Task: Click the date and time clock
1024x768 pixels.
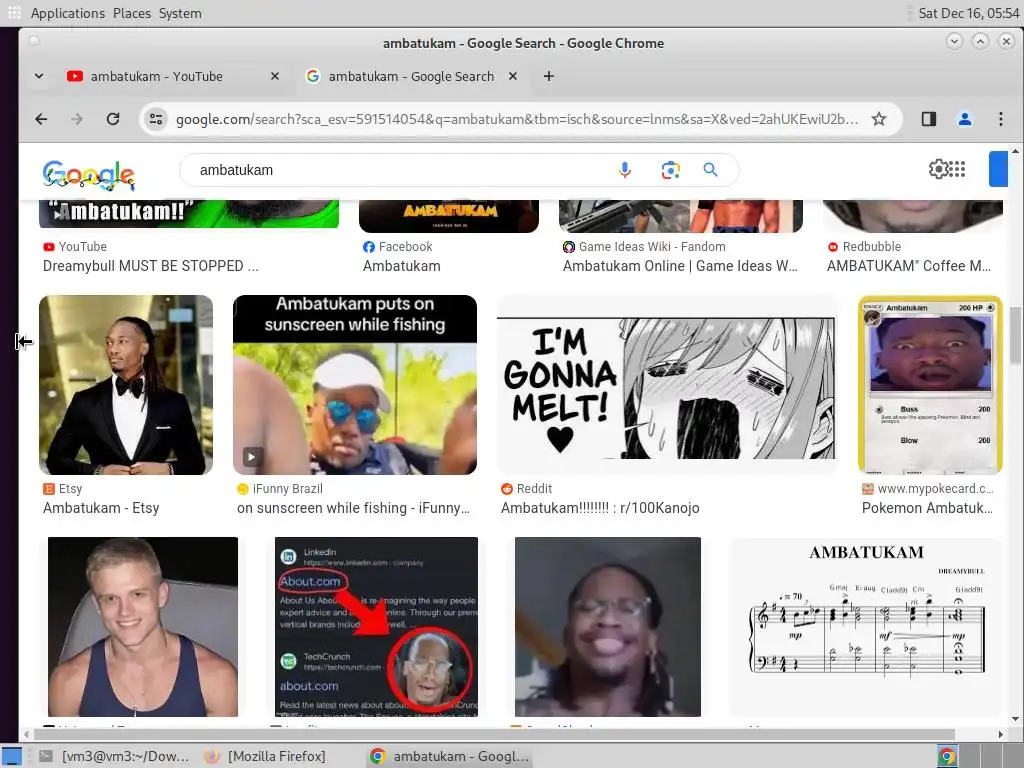Action: pyautogui.click(x=968, y=13)
